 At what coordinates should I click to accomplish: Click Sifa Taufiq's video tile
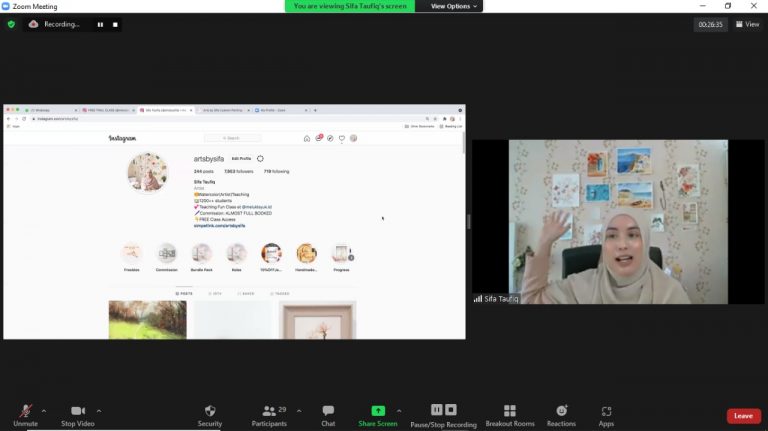click(618, 222)
